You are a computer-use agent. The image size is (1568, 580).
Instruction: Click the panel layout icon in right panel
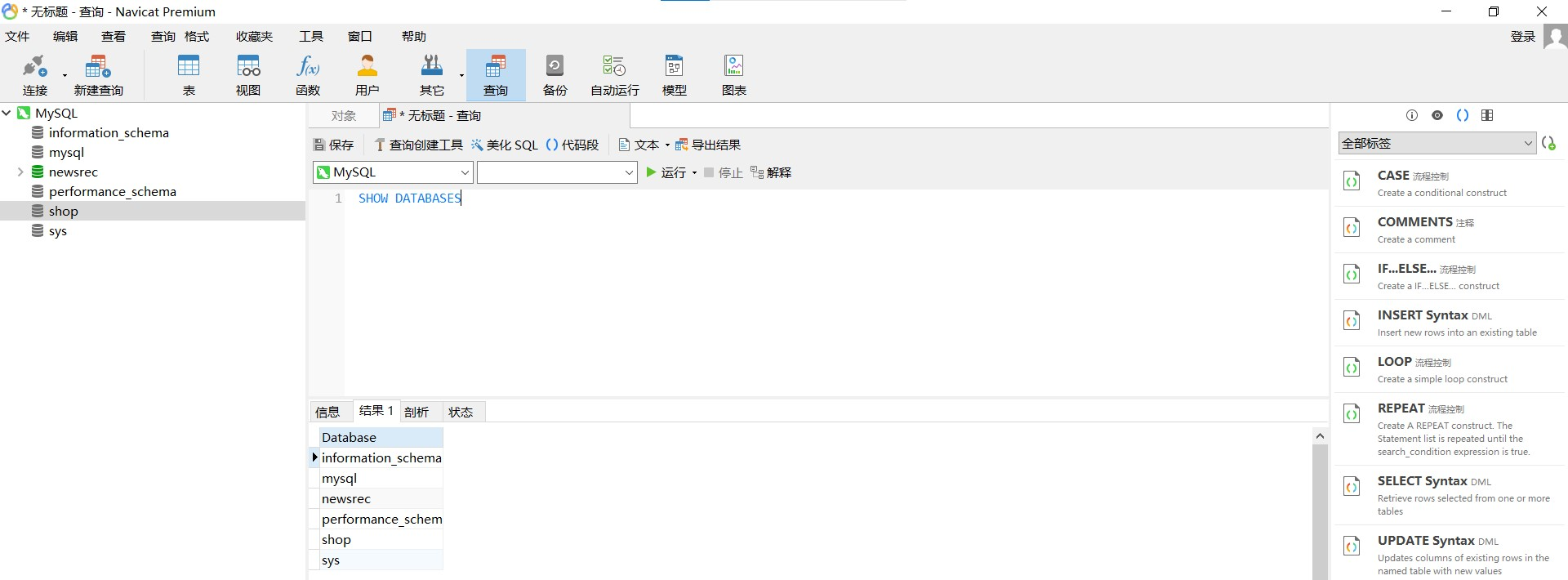[1487, 115]
